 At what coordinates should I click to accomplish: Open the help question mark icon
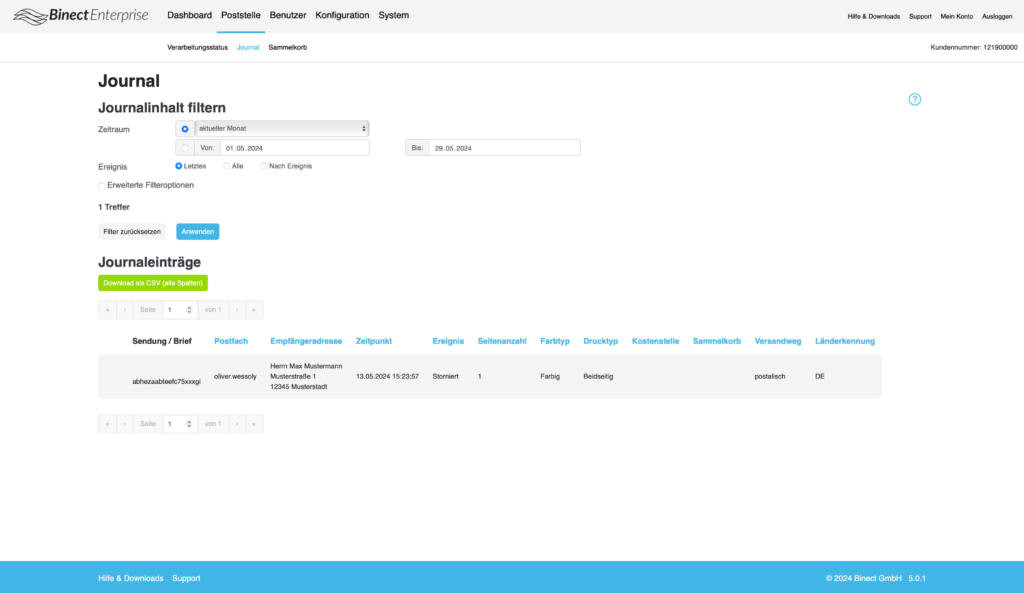(x=914, y=99)
